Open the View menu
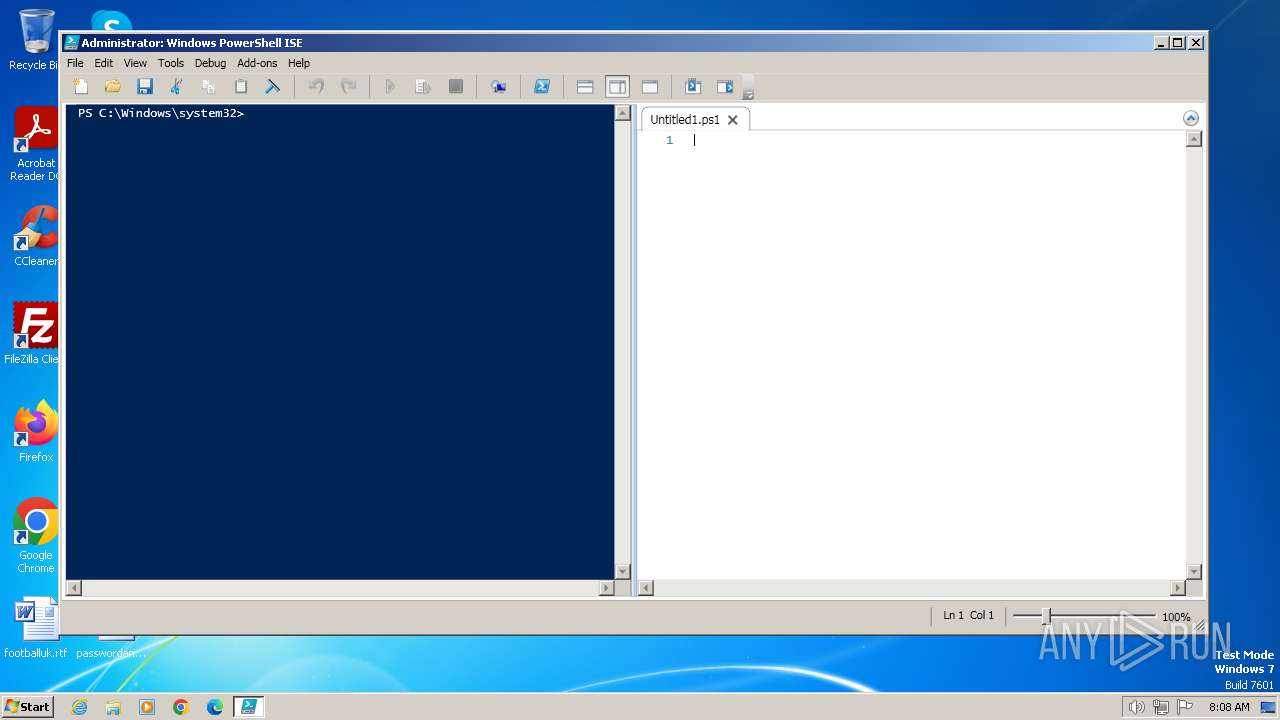Viewport: 1280px width, 720px height. 135,63
